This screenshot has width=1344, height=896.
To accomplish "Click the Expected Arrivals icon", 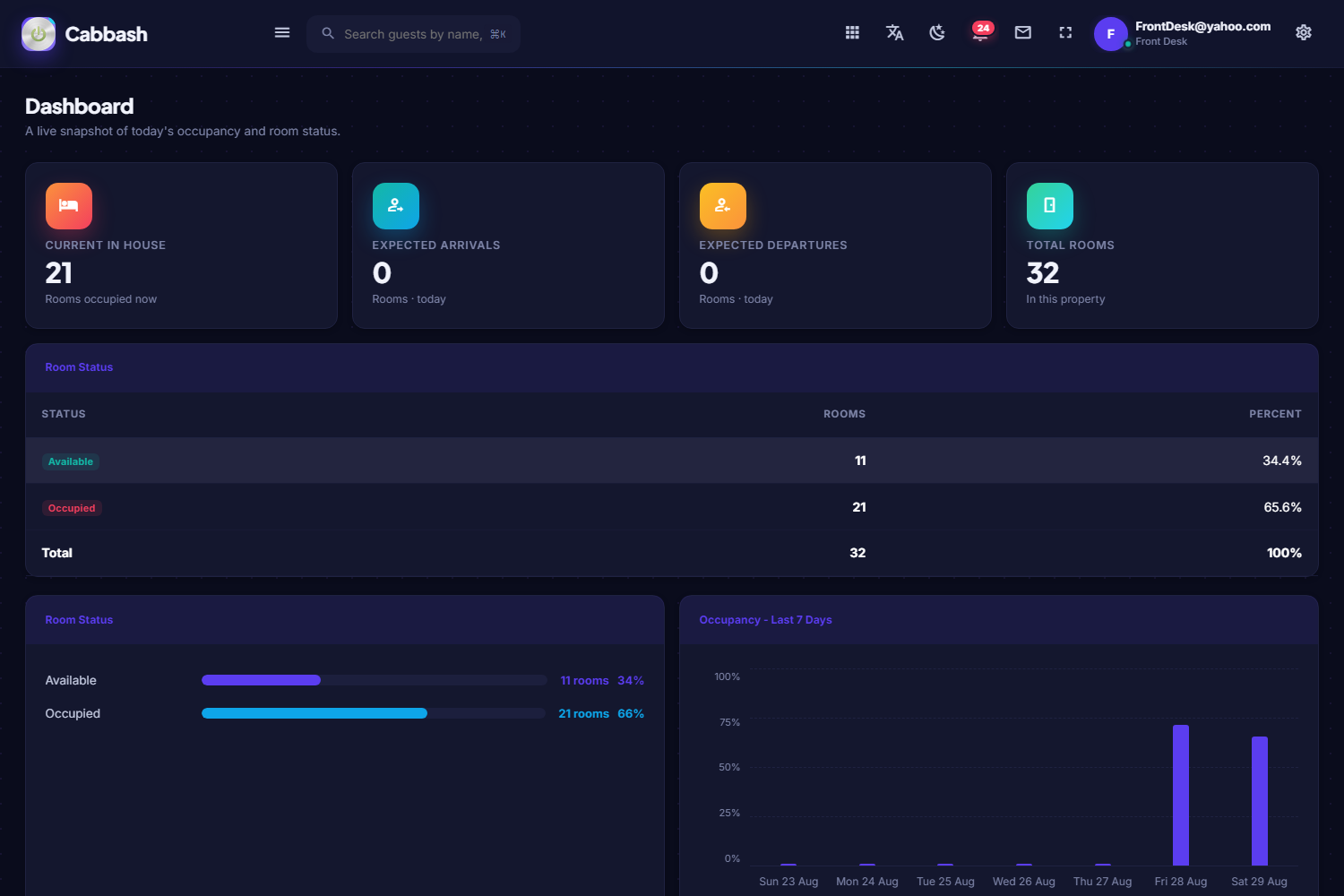I will [x=396, y=206].
